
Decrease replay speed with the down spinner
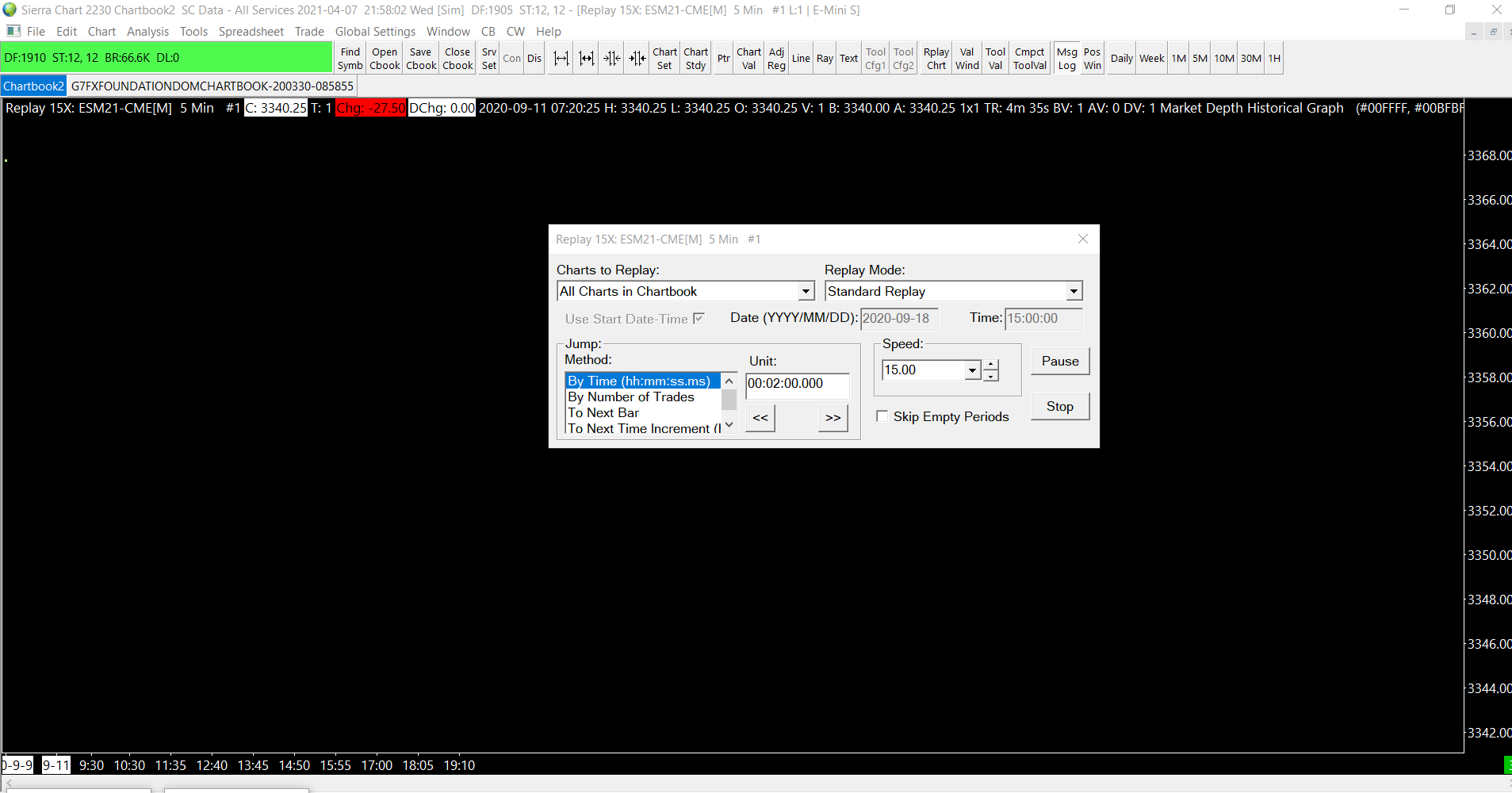click(991, 376)
